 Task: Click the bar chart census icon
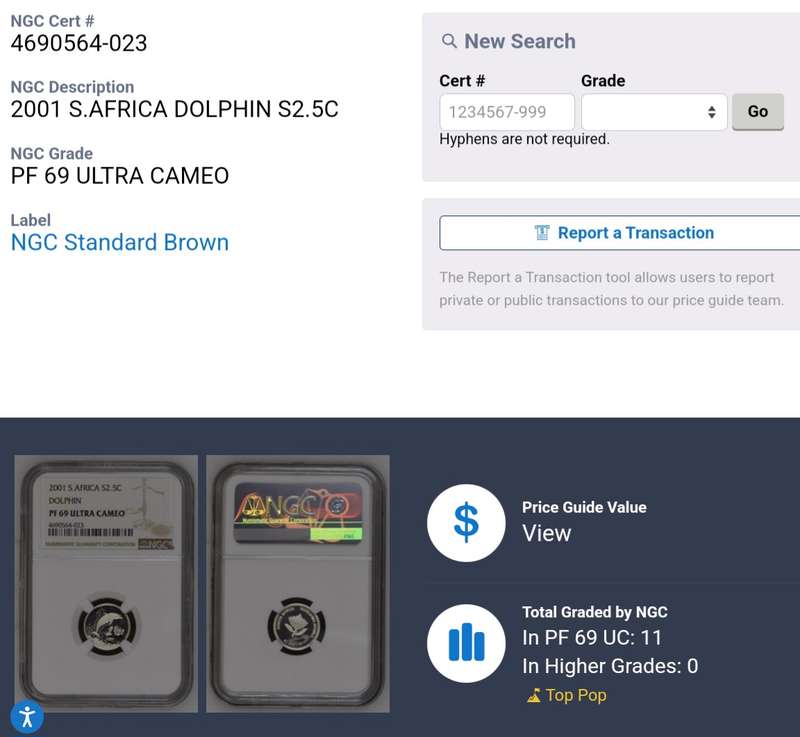[466, 643]
